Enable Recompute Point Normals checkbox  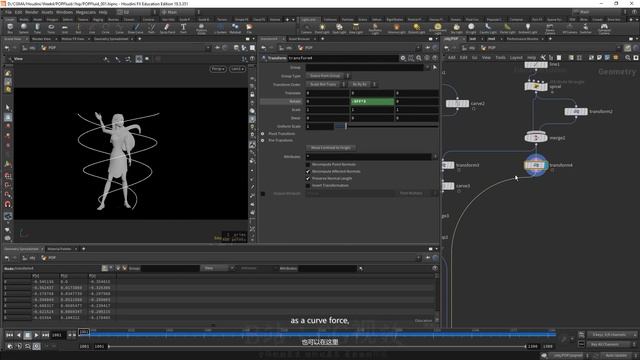(308, 164)
